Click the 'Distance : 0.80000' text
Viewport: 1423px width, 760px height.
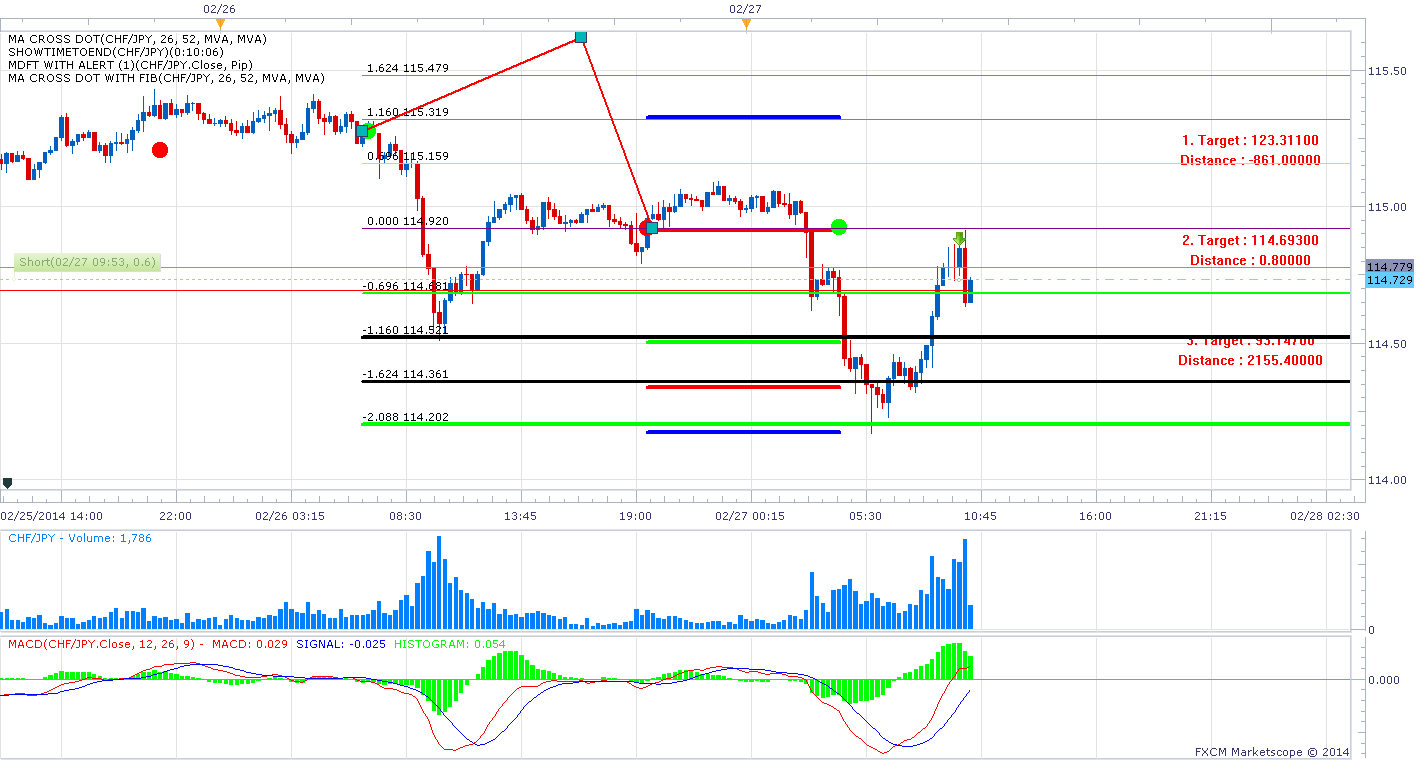[x=1250, y=260]
